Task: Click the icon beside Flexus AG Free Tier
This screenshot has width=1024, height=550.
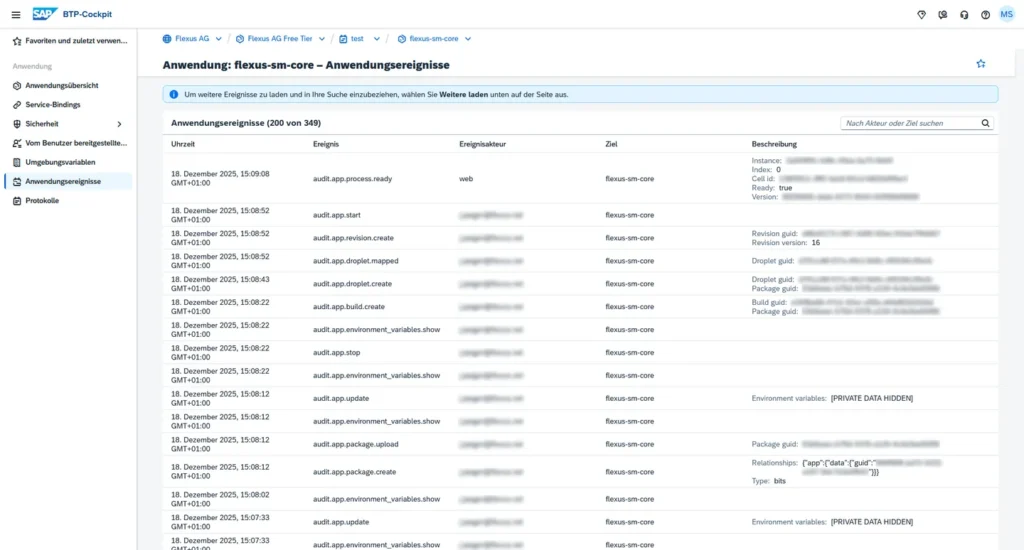Action: [x=240, y=39]
